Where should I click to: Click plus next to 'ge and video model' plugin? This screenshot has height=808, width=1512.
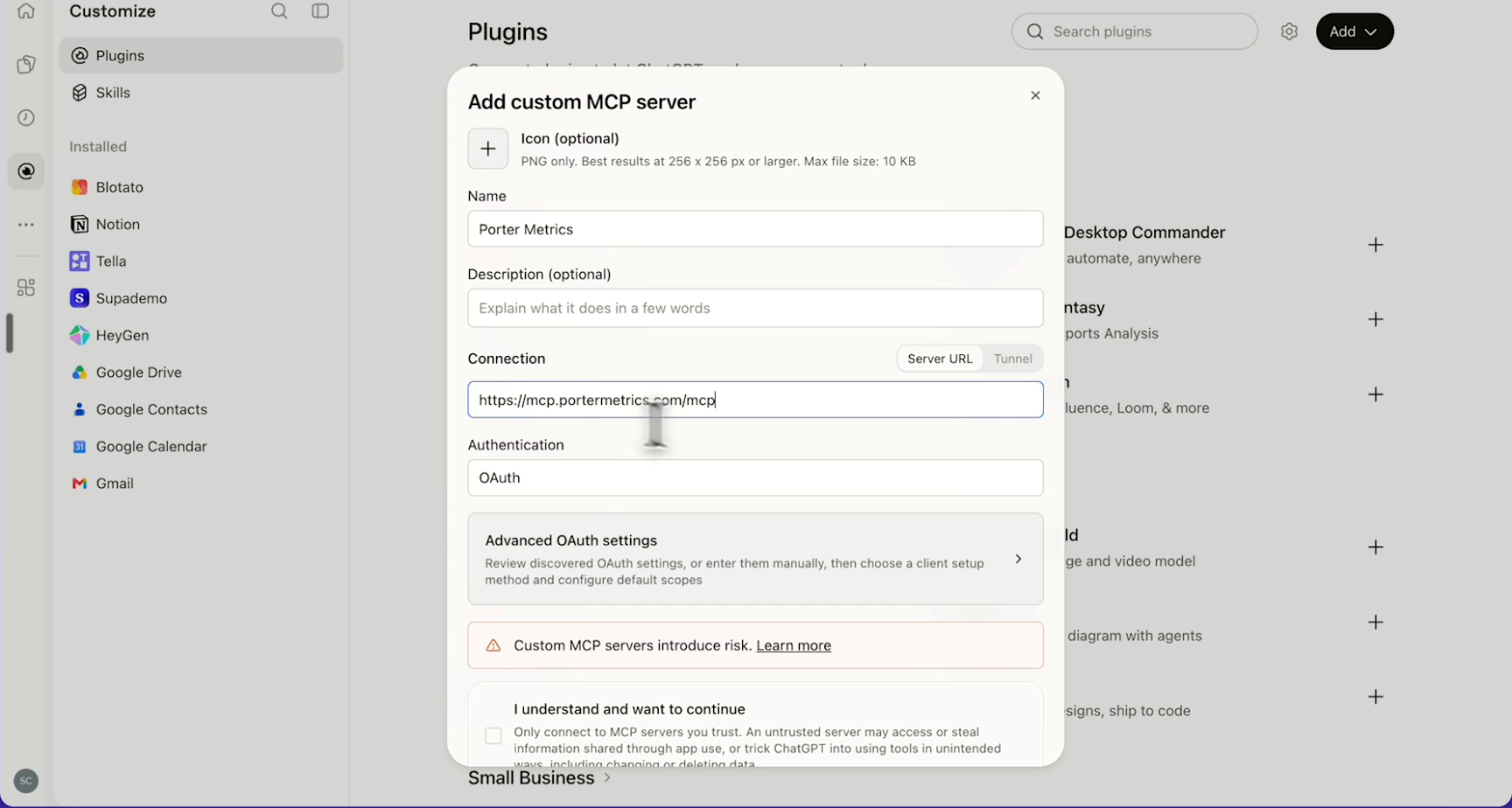coord(1375,547)
